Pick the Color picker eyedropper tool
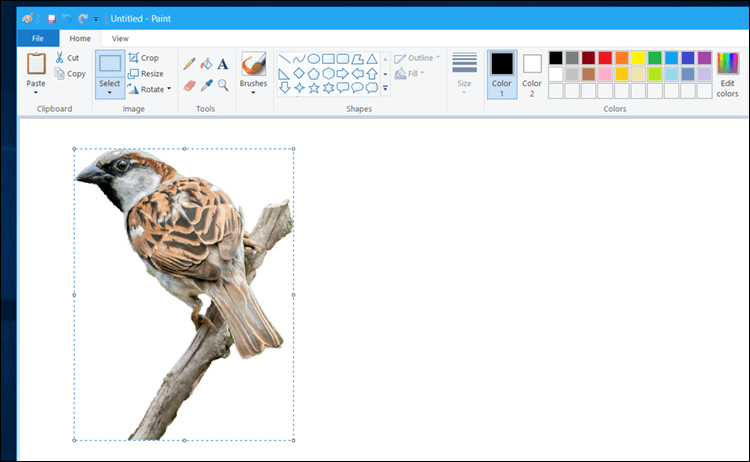The image size is (750, 462). click(x=206, y=86)
